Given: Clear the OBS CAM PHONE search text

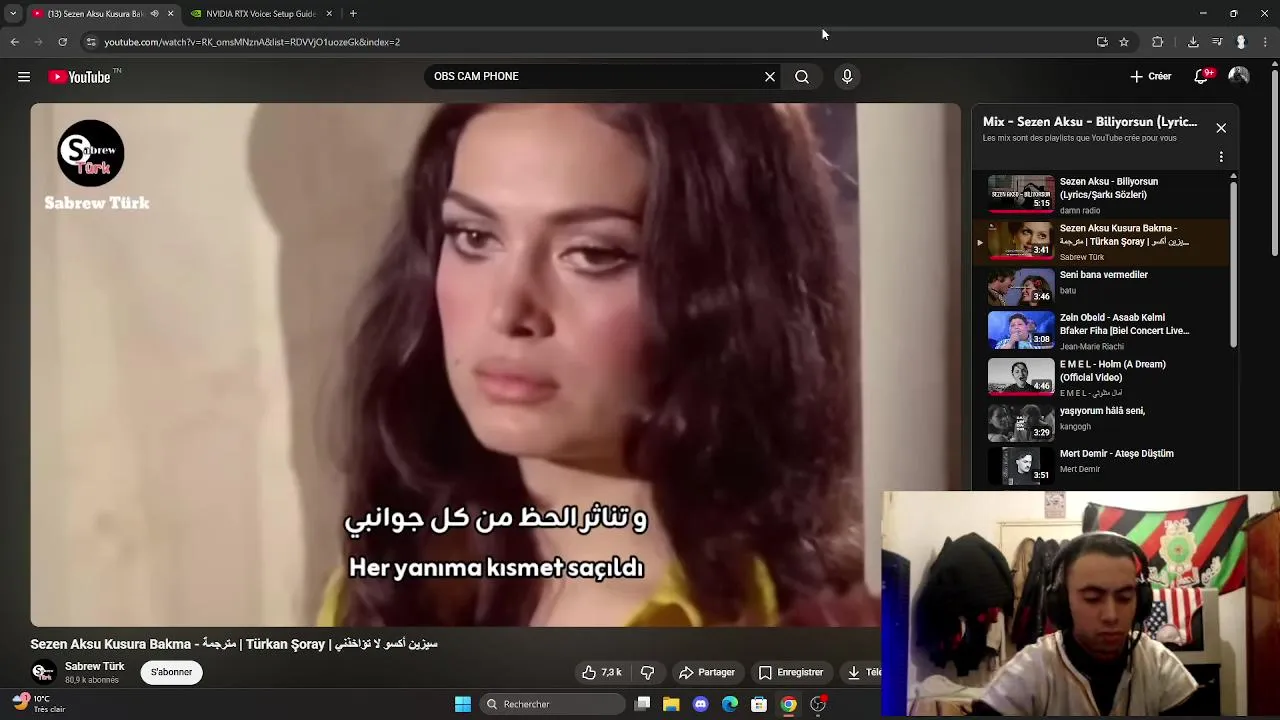Looking at the screenshot, I should click(x=770, y=77).
